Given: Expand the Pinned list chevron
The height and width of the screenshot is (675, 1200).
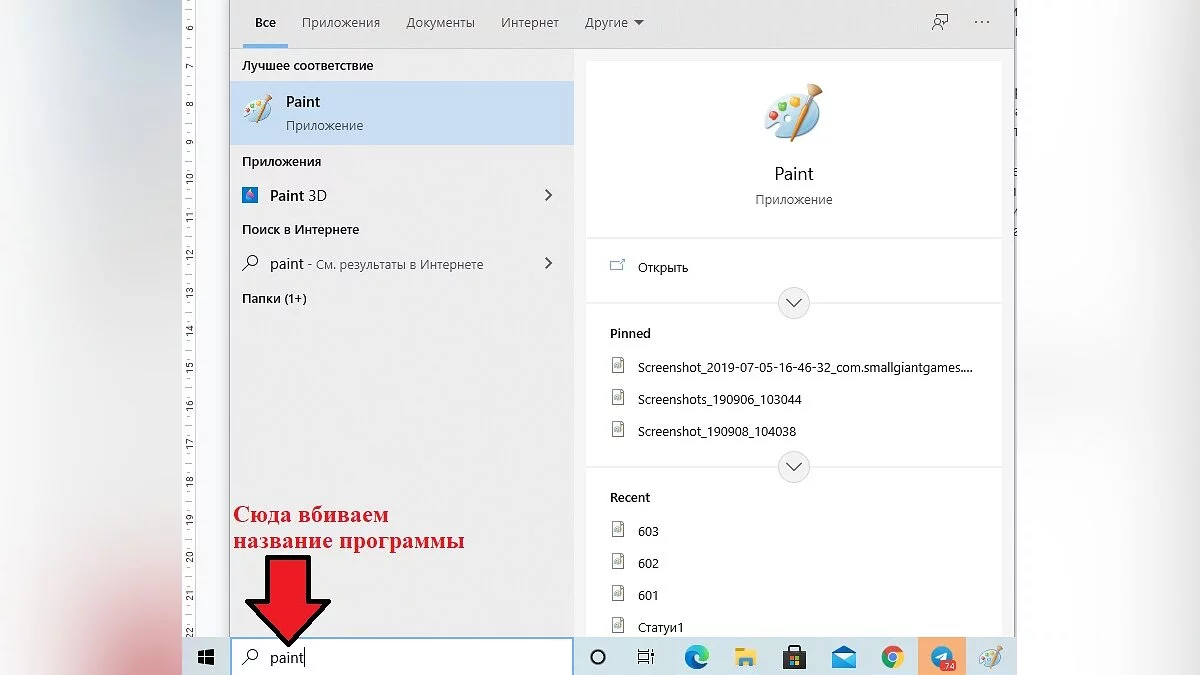Looking at the screenshot, I should (794, 466).
